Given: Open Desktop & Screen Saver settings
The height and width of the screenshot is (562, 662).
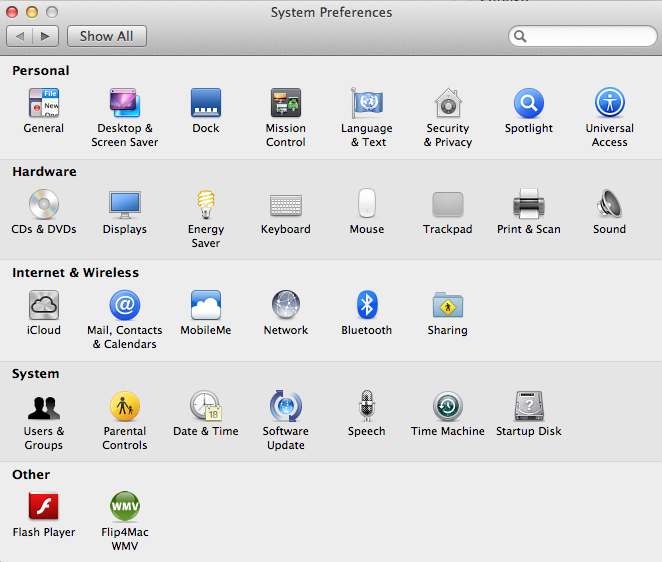Looking at the screenshot, I should click(125, 104).
